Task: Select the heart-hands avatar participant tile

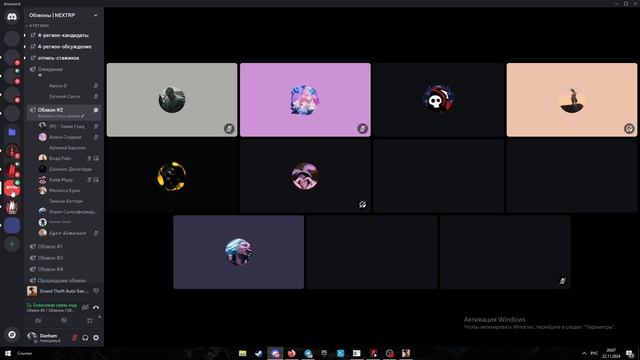Action: (x=305, y=176)
